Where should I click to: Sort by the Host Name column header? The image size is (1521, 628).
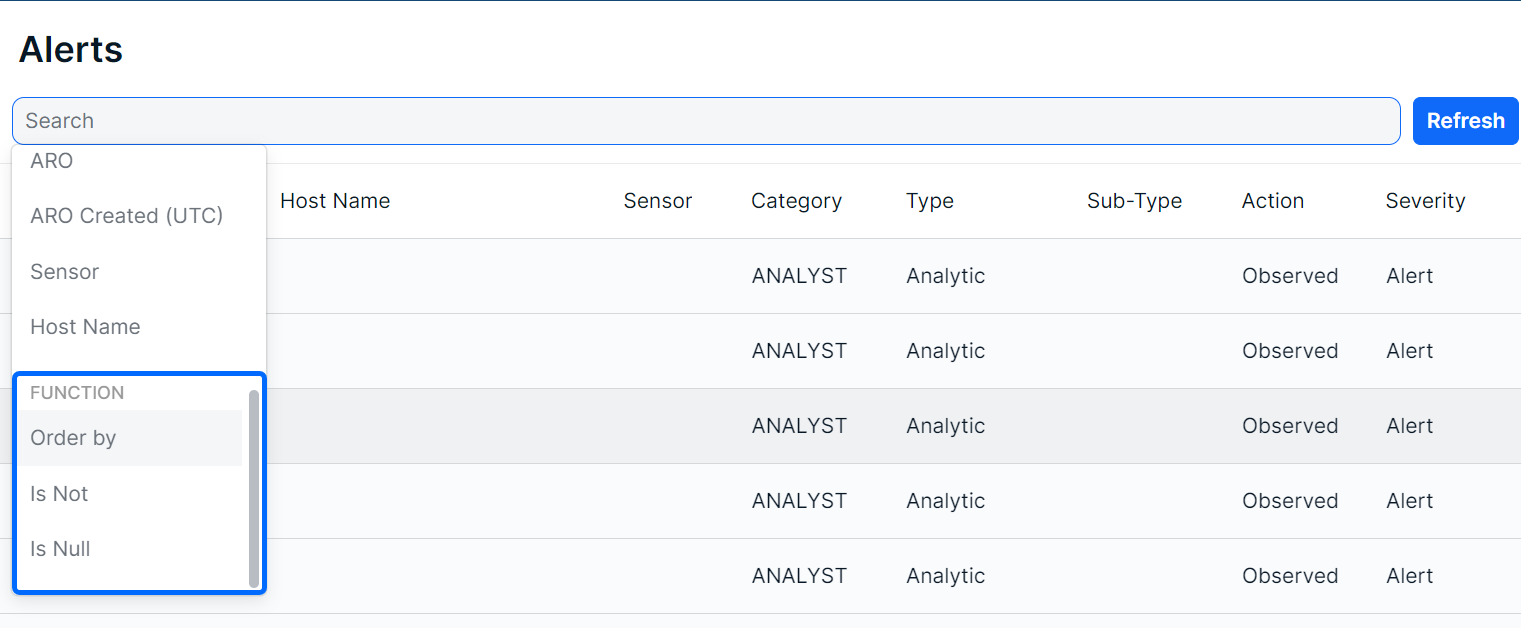click(335, 201)
